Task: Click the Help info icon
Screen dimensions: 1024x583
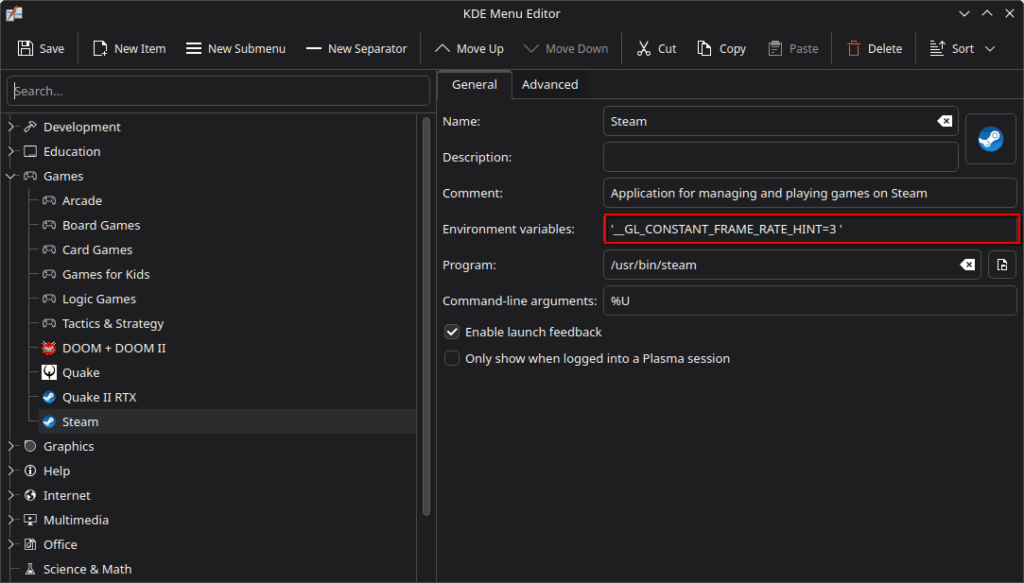Action: tap(30, 471)
